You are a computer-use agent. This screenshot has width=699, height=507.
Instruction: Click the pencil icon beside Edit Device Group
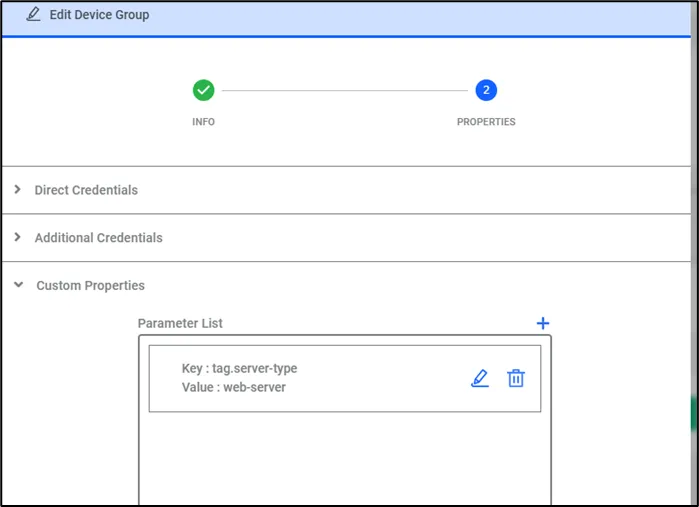click(33, 14)
